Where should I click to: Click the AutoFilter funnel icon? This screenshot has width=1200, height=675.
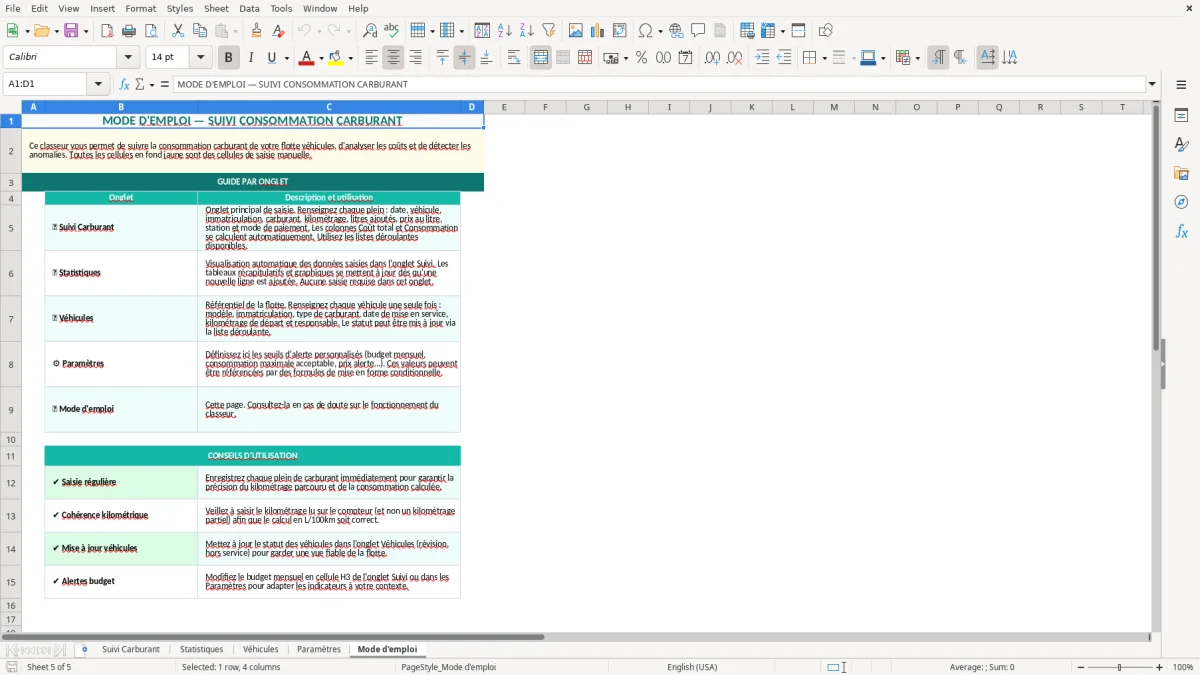[548, 31]
